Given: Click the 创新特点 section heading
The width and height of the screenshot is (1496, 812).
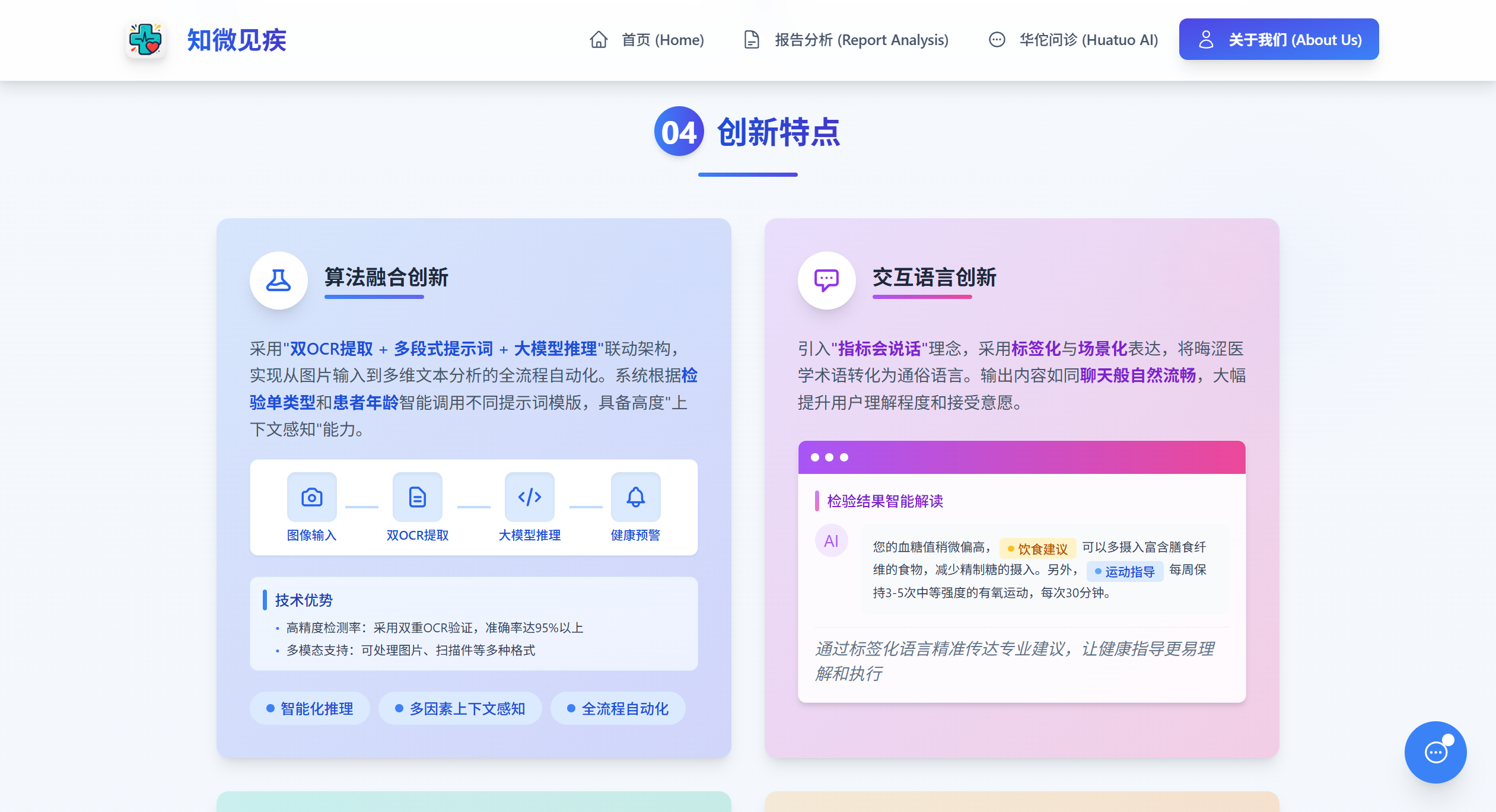Looking at the screenshot, I should click(x=779, y=132).
